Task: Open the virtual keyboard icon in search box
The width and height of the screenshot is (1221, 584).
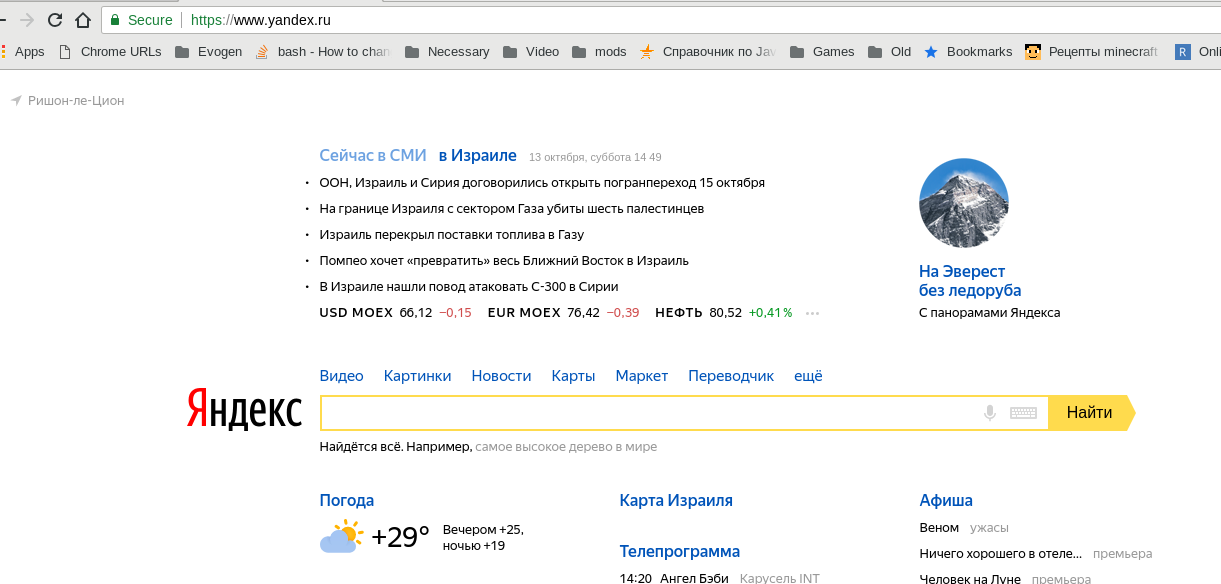Action: (x=1023, y=413)
